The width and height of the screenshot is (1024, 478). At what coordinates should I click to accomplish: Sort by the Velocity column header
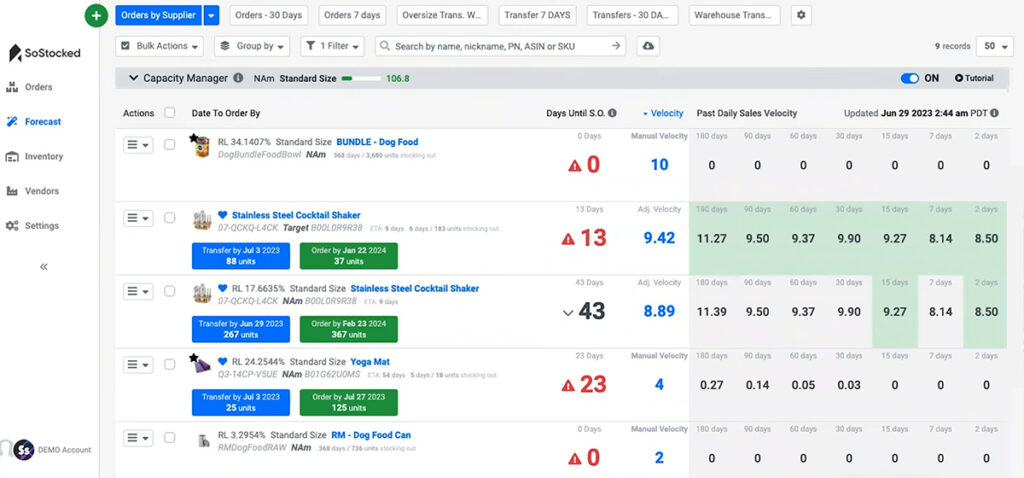pos(663,113)
